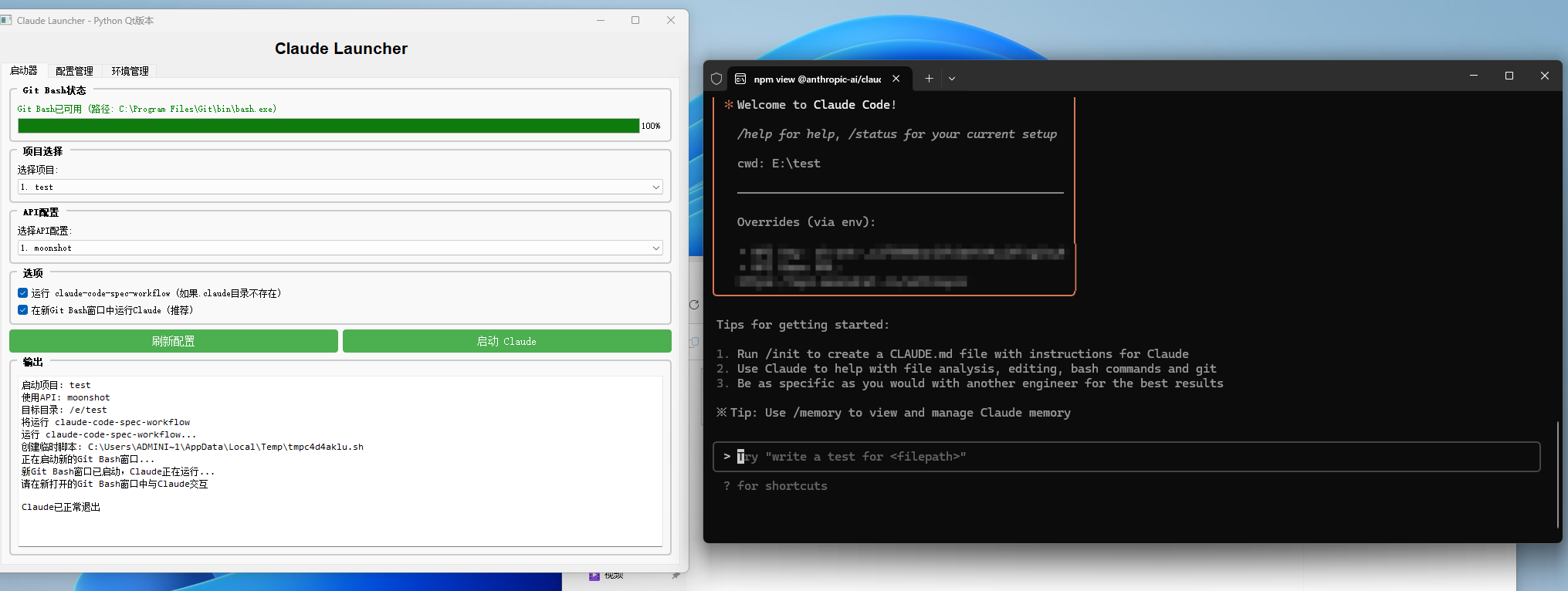Click the refresh icon behind the launcher window
The width and height of the screenshot is (1568, 591).
point(694,305)
